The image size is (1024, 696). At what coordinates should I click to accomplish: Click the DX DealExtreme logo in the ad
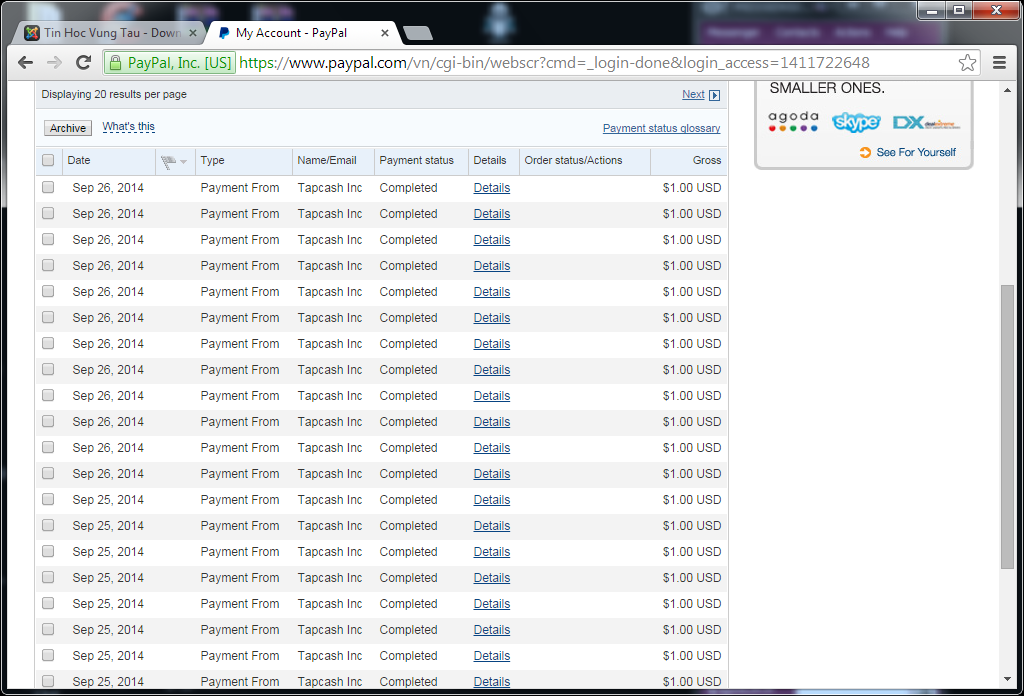(926, 122)
